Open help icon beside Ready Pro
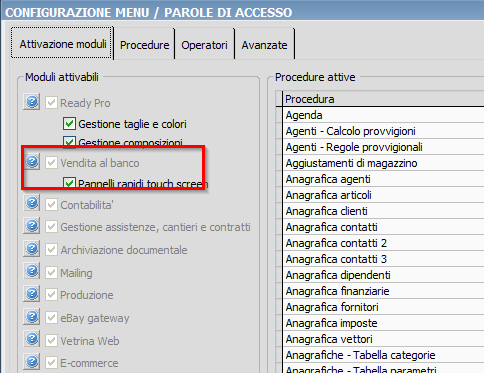 (x=32, y=101)
